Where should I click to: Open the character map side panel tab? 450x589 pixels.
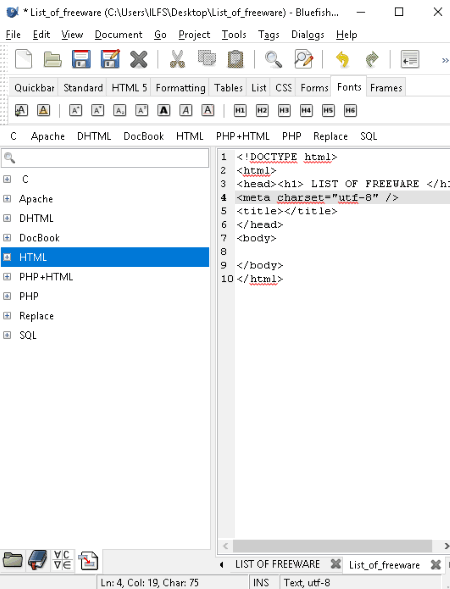(62, 560)
